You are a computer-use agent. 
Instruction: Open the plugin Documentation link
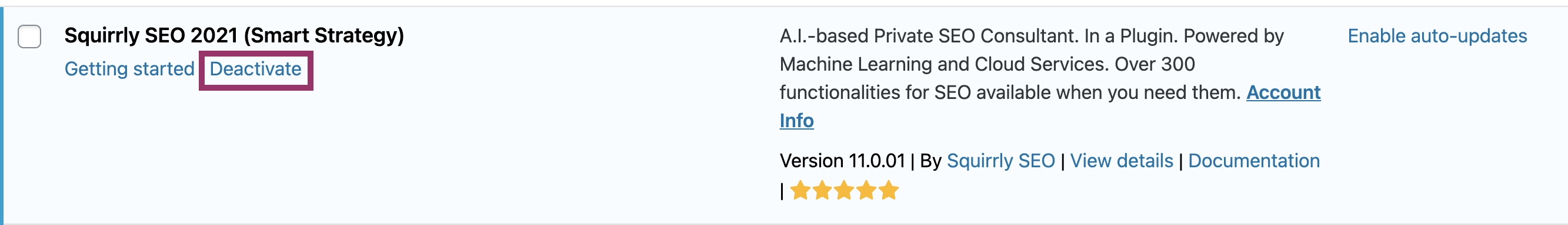point(1254,161)
